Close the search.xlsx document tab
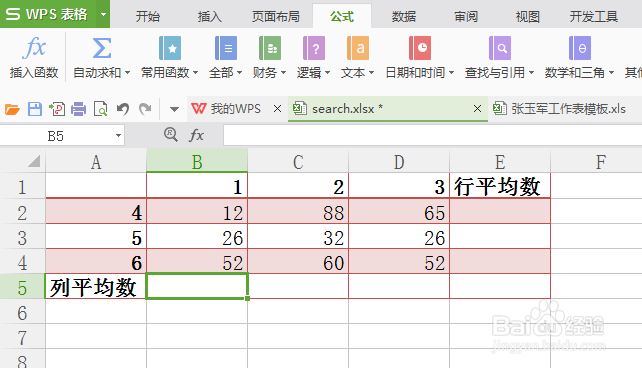This screenshot has height=368, width=642. [x=477, y=108]
